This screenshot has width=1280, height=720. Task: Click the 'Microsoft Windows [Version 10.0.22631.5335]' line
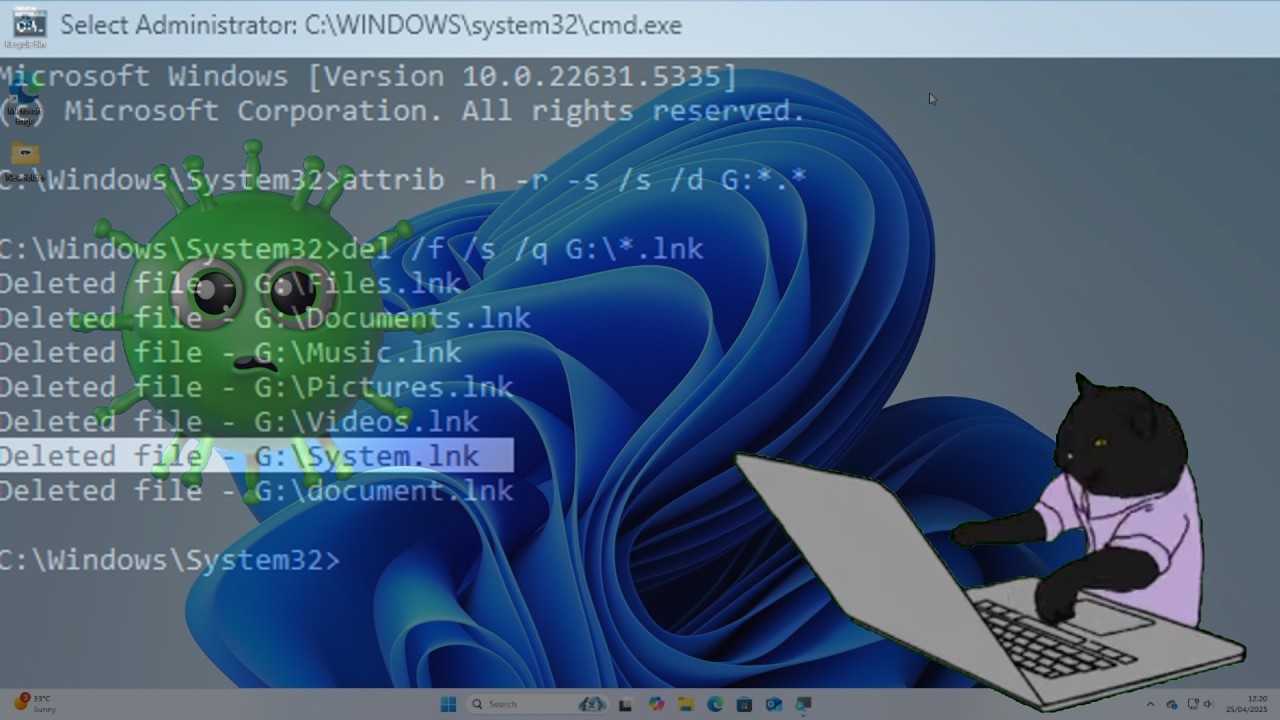click(x=368, y=76)
